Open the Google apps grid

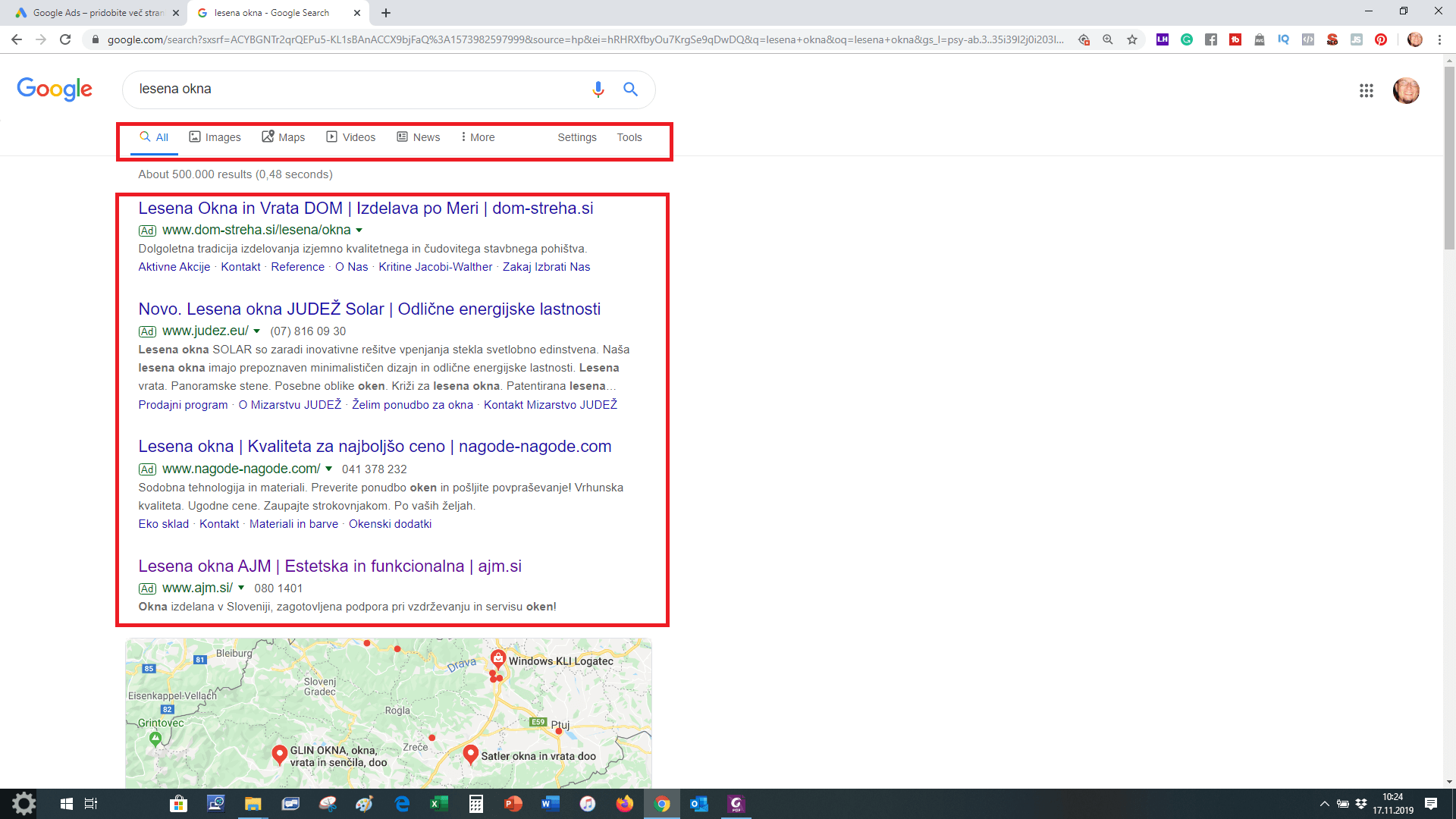[1366, 91]
